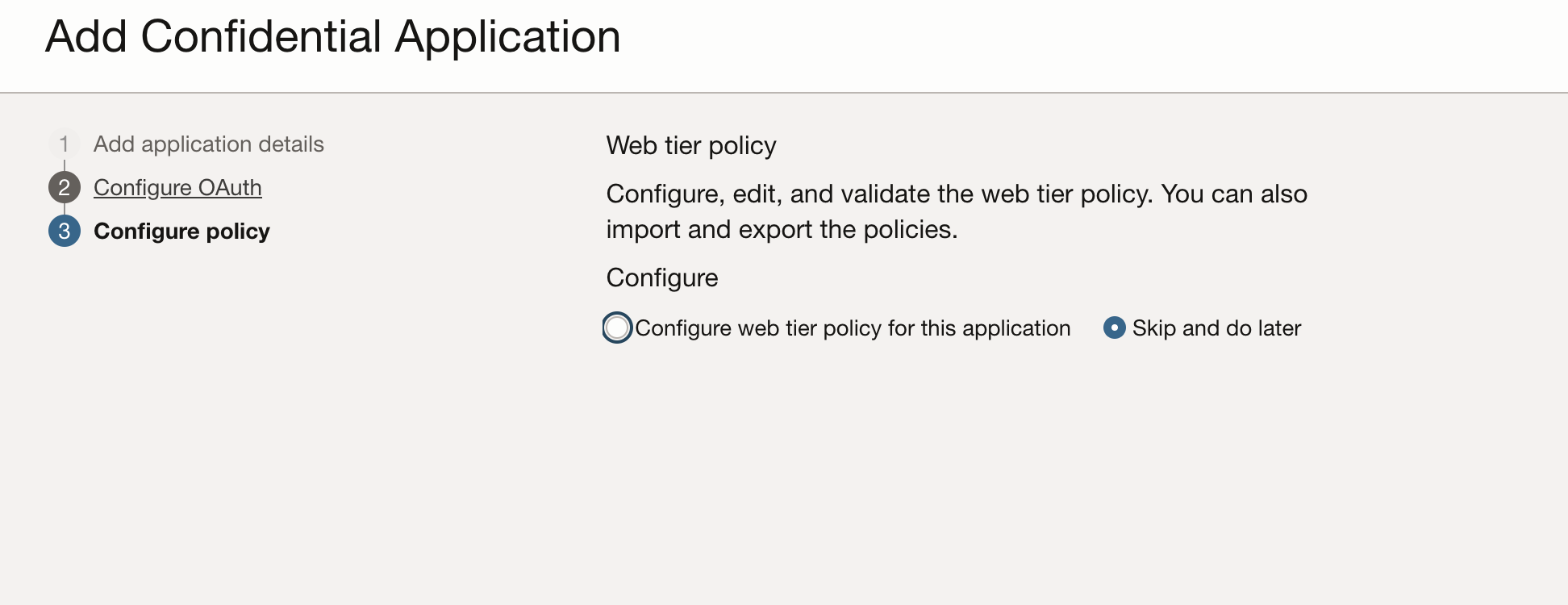Viewport: 1568px width, 605px height.
Task: Click connector line between steps 1 and 2
Action: coord(64,166)
